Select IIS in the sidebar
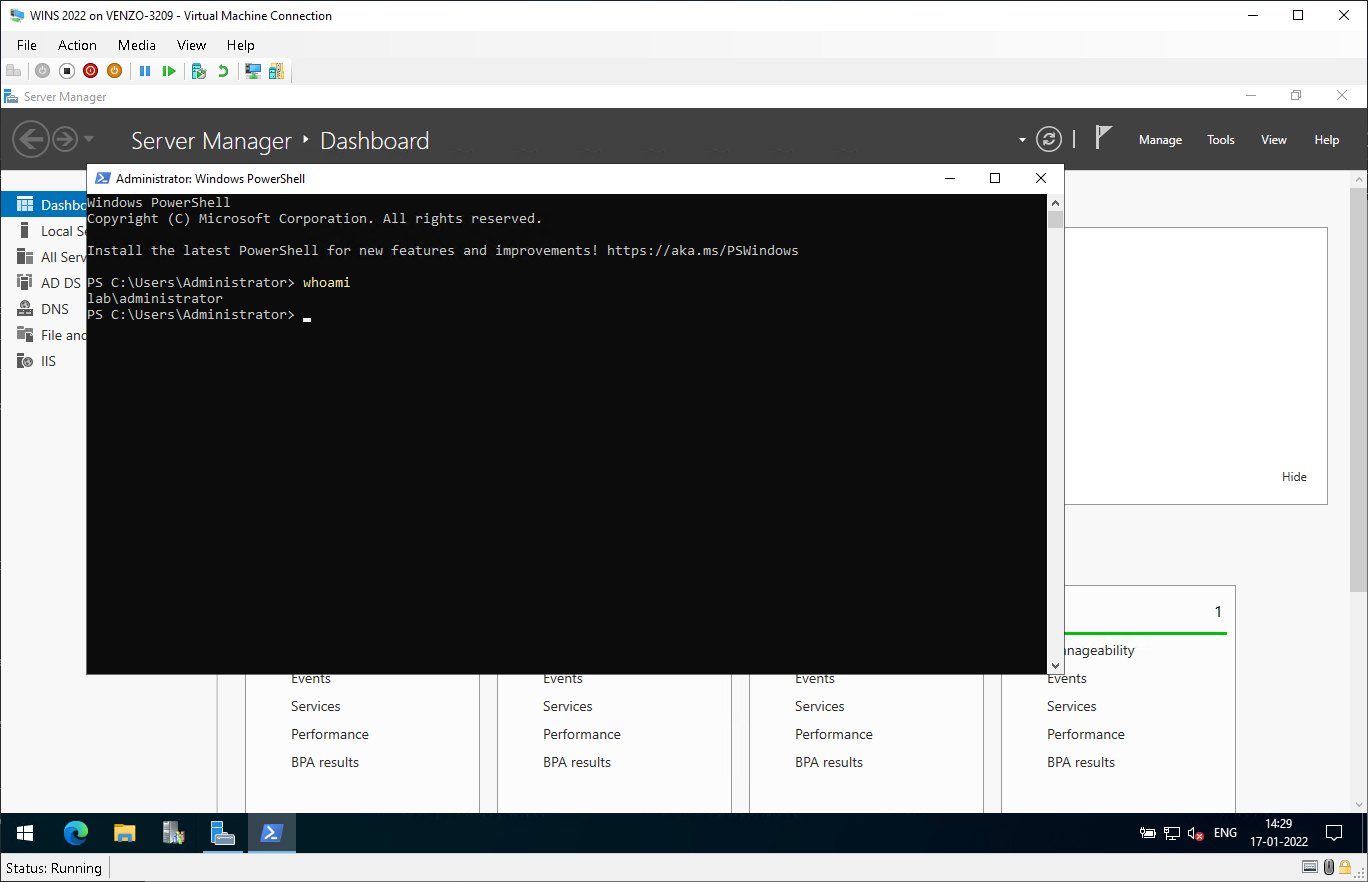Screen dimensions: 1368x882 44,360
